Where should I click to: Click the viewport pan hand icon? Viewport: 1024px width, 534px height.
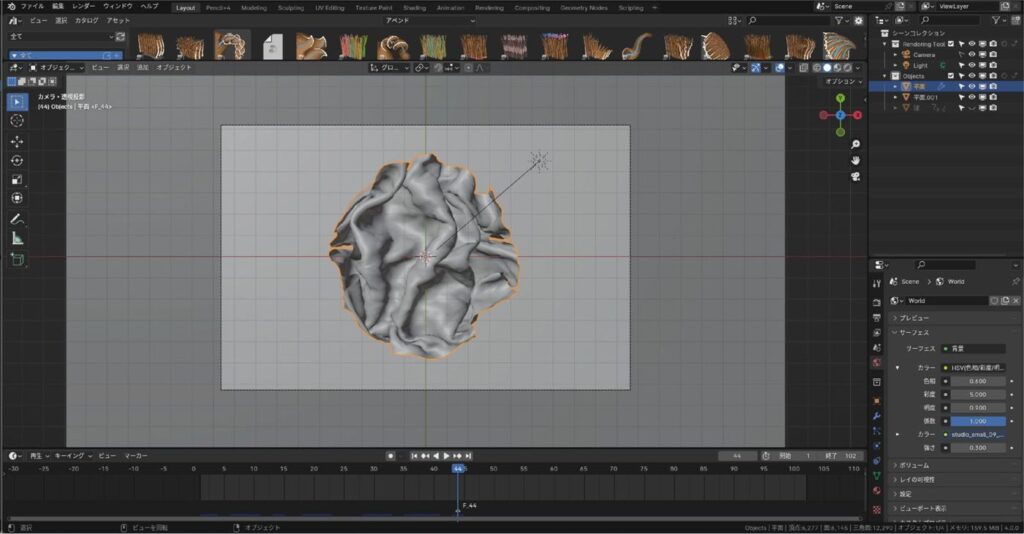pos(856,161)
